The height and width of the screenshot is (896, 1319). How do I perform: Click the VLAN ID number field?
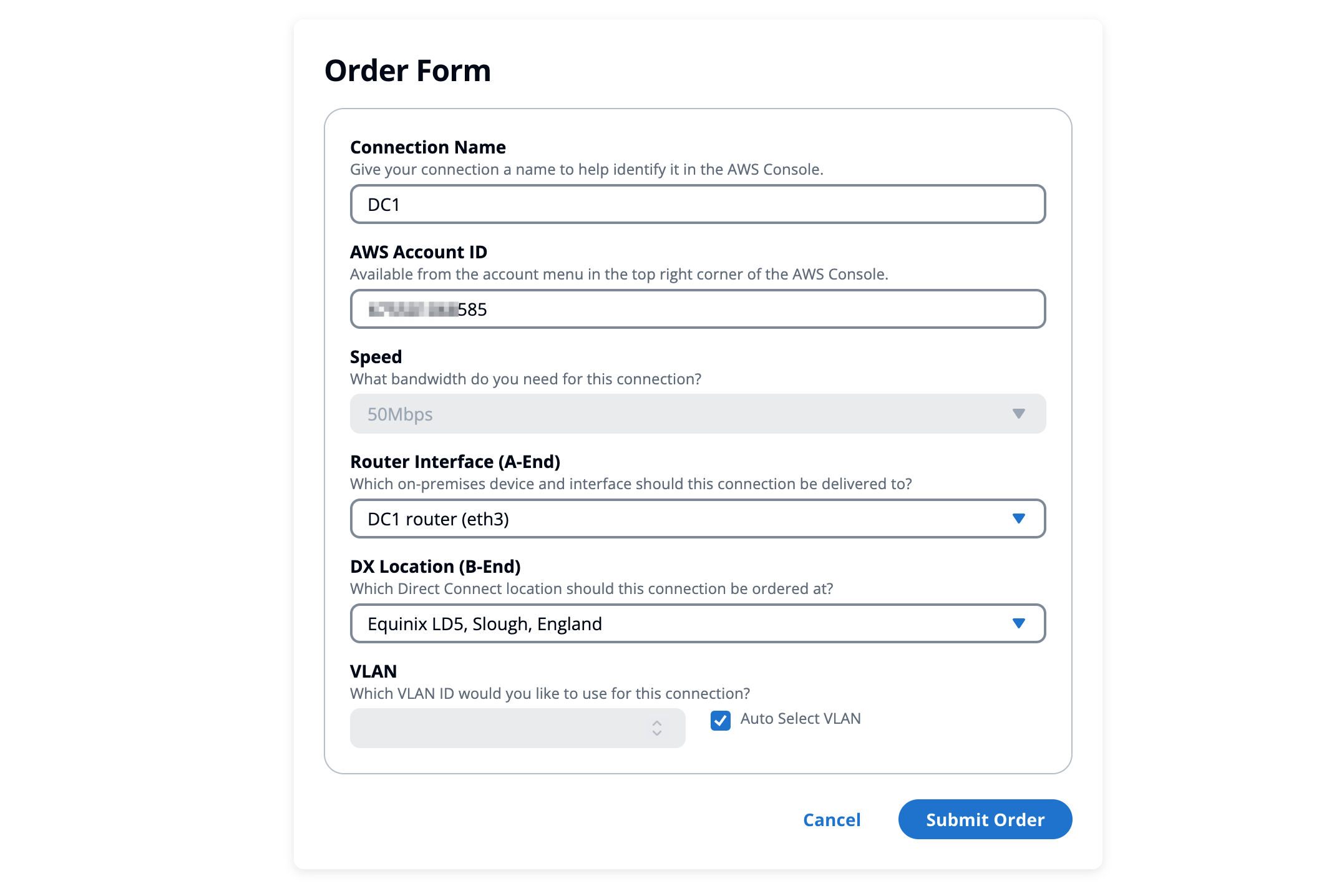coord(499,728)
